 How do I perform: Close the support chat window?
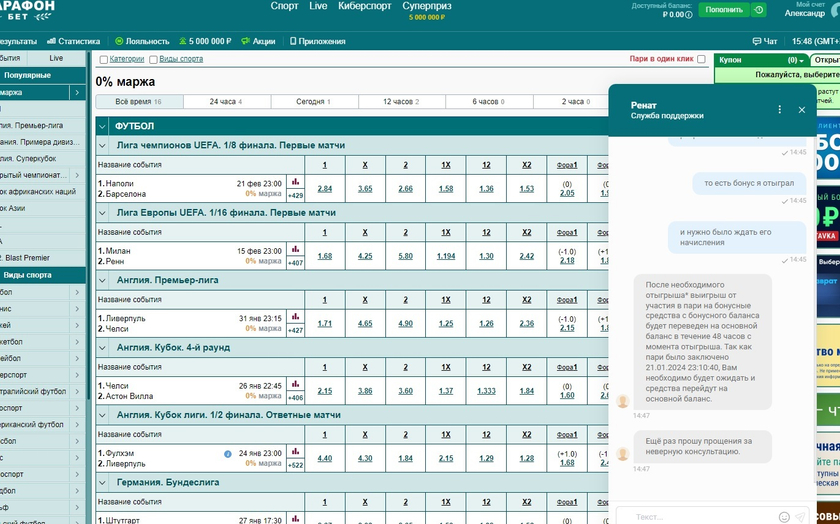pyautogui.click(x=802, y=110)
